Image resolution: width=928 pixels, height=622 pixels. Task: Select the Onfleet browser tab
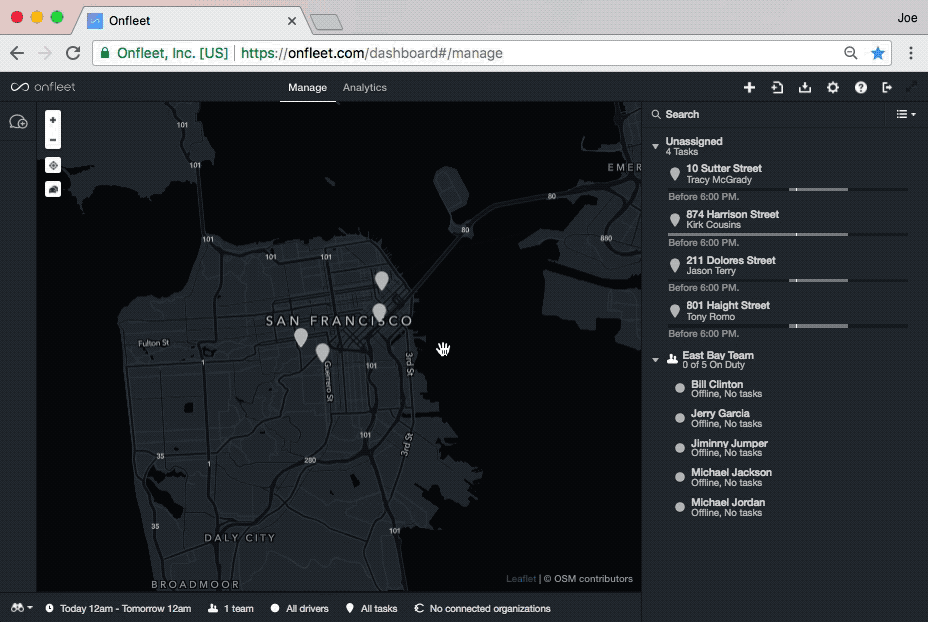[x=192, y=21]
